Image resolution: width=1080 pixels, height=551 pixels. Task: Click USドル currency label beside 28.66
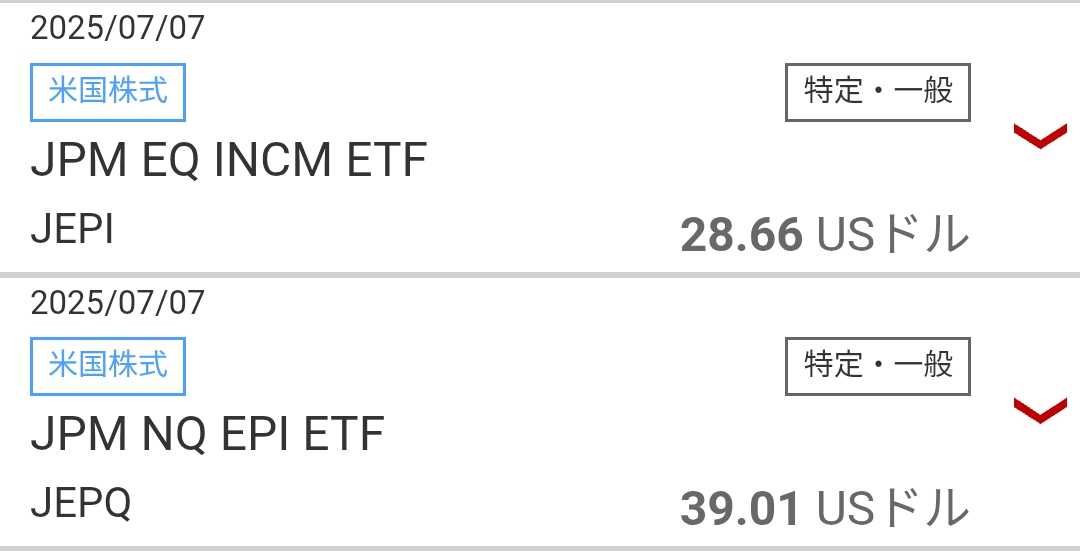click(893, 236)
